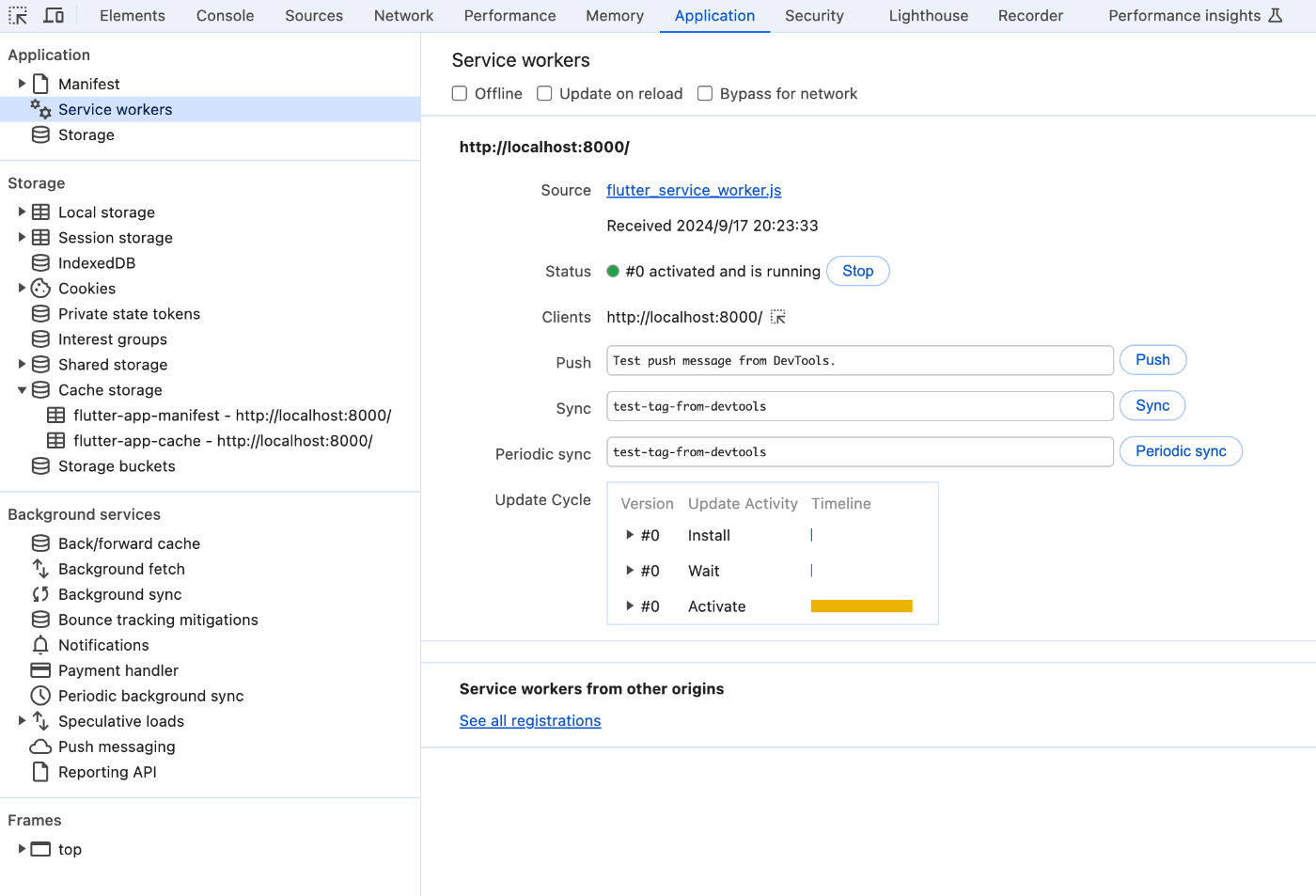Click the Cookies cookie icon

point(40,289)
